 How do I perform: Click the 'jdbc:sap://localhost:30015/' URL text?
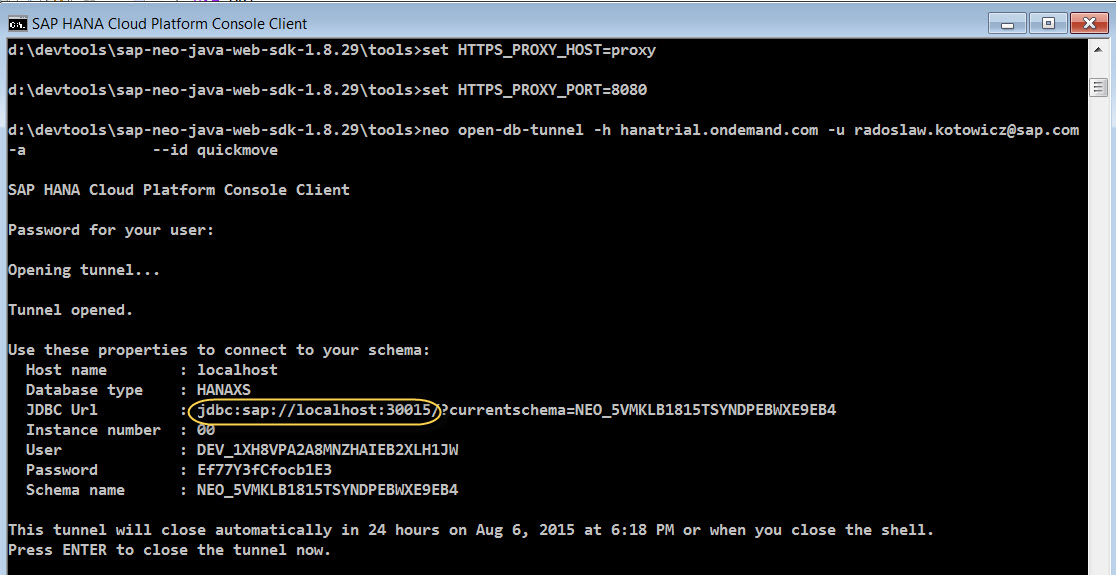[x=318, y=410]
